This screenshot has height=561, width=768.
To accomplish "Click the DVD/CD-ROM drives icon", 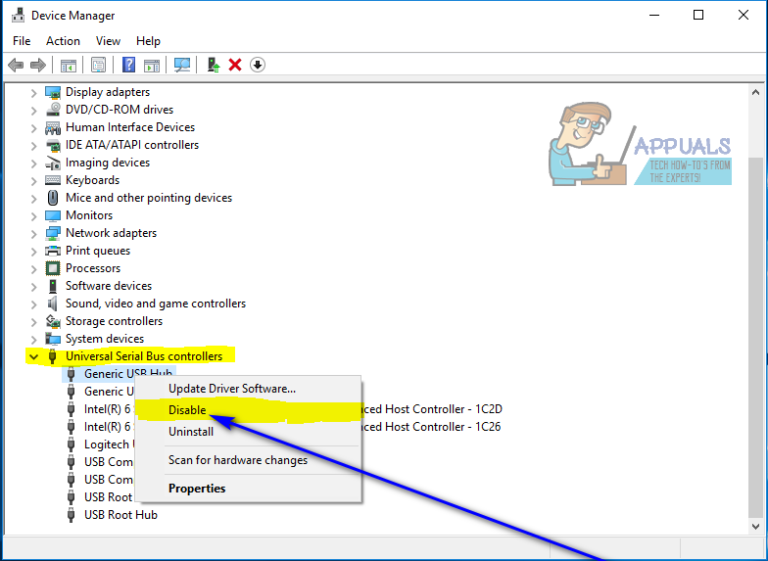I will tap(53, 110).
